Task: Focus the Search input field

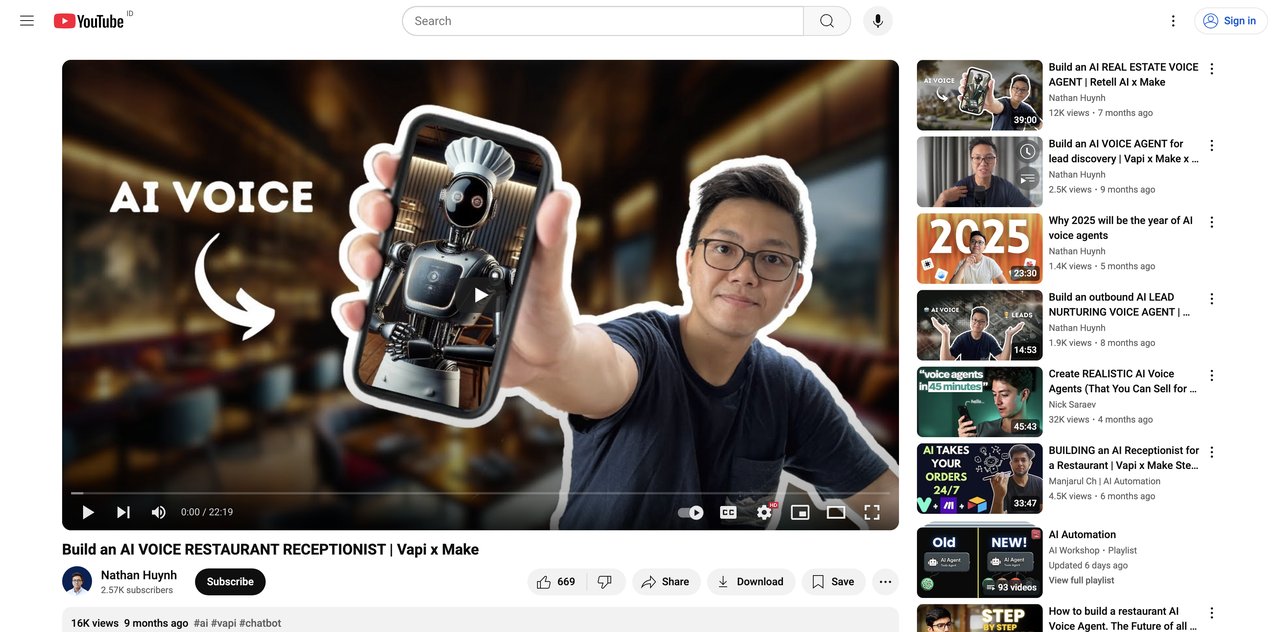Action: pos(603,21)
